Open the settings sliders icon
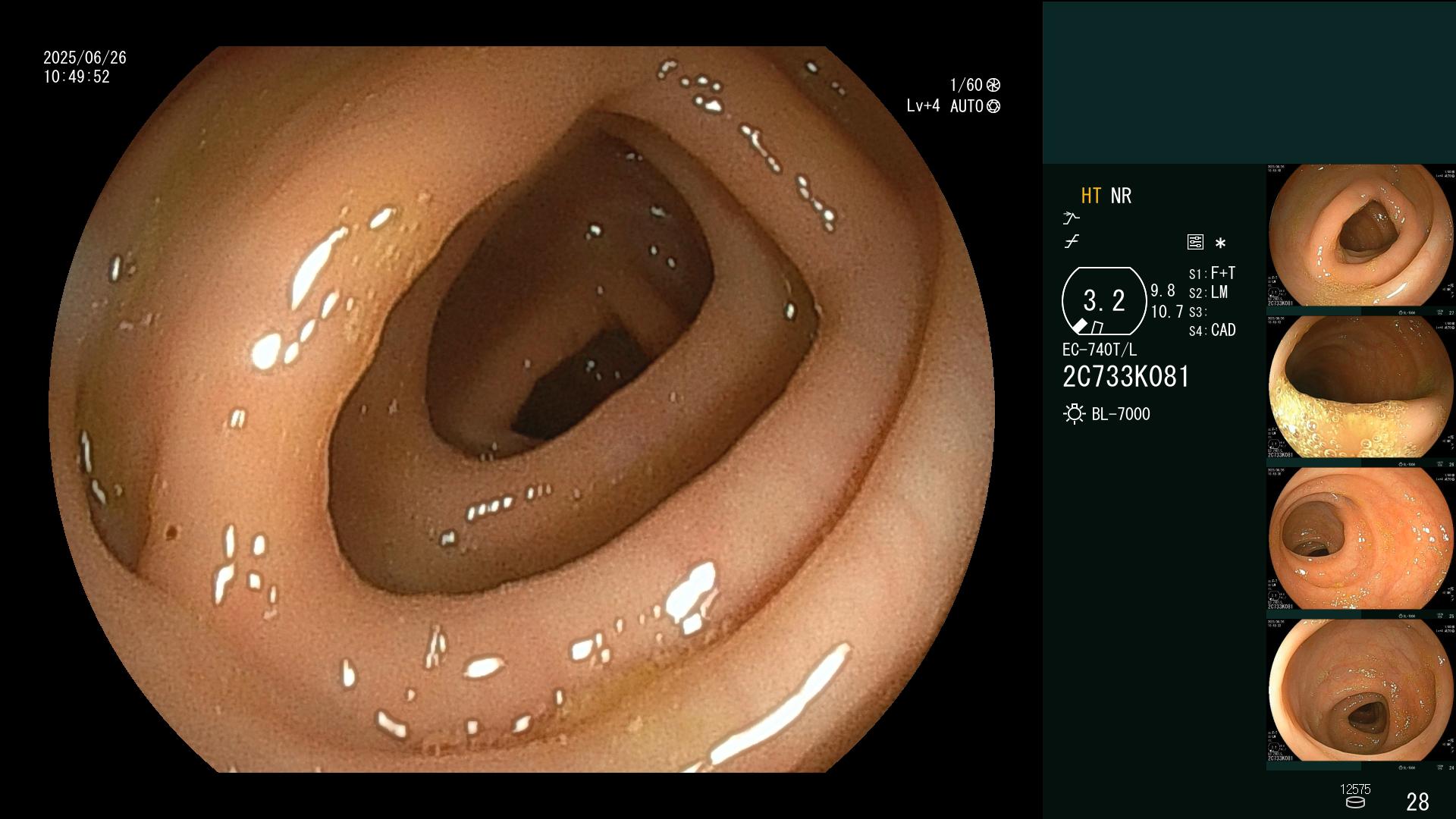Viewport: 1456px width, 819px height. coord(1195,242)
